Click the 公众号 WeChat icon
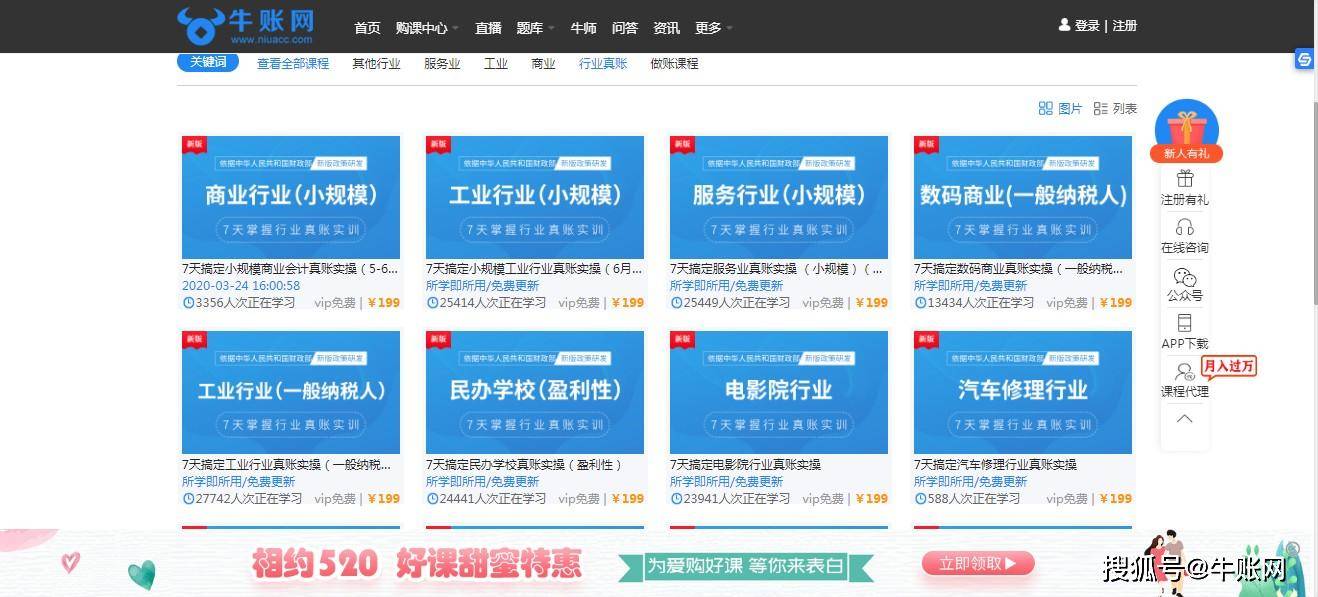This screenshot has width=1318, height=597. (x=1185, y=277)
